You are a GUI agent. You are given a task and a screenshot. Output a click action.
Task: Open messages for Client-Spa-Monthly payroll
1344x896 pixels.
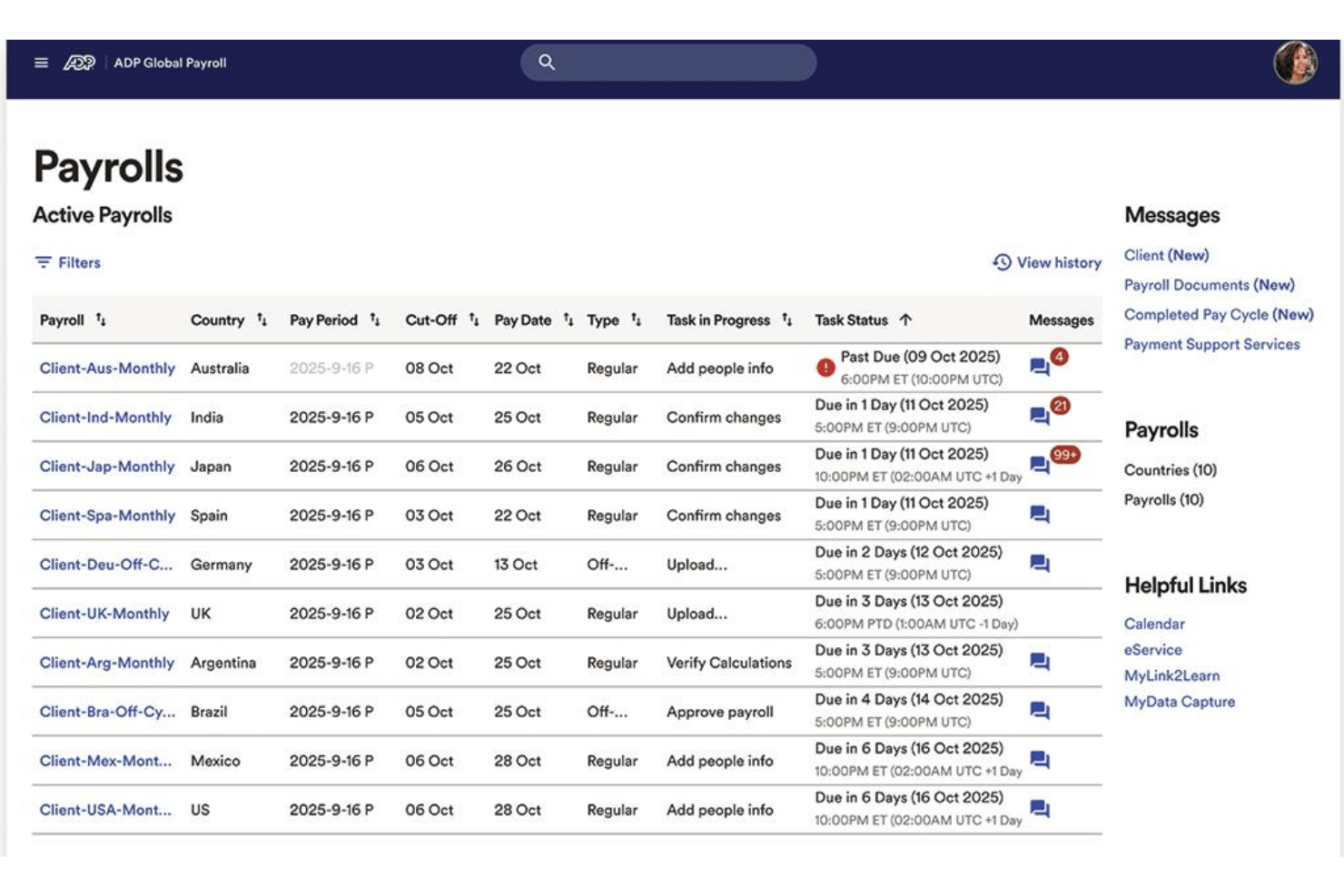point(1040,515)
